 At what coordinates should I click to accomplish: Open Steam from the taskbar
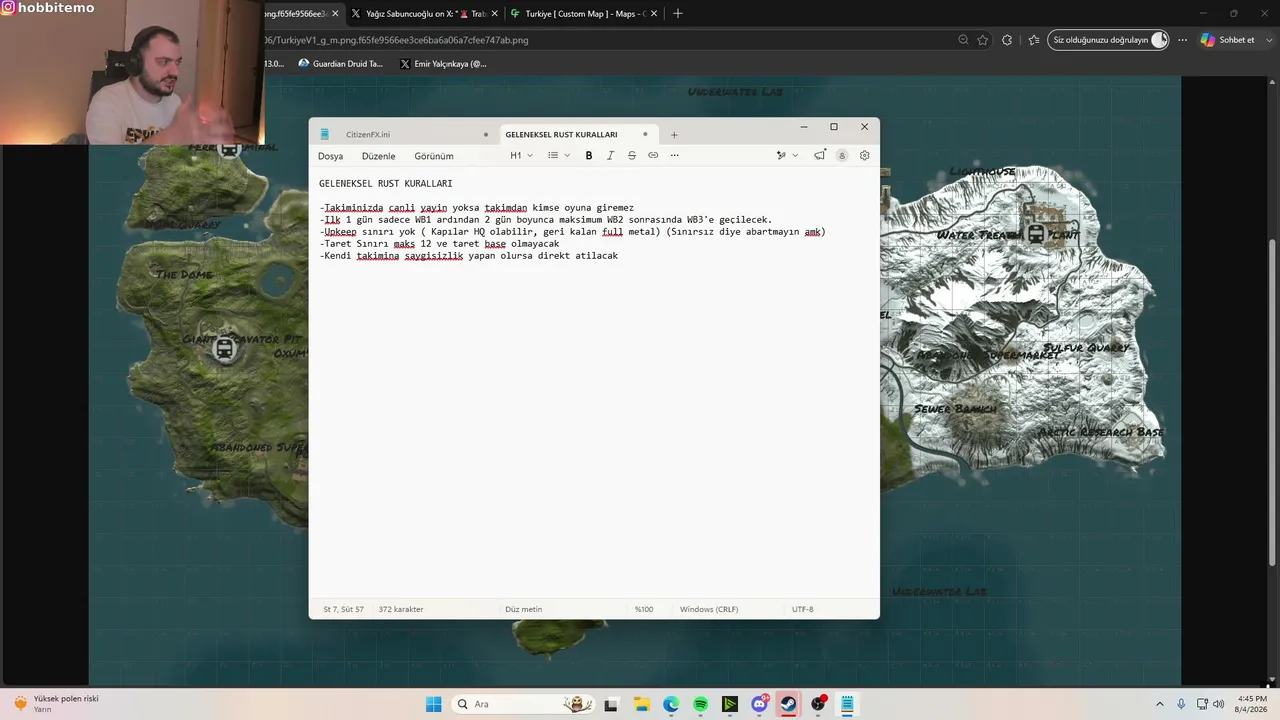coord(788,704)
